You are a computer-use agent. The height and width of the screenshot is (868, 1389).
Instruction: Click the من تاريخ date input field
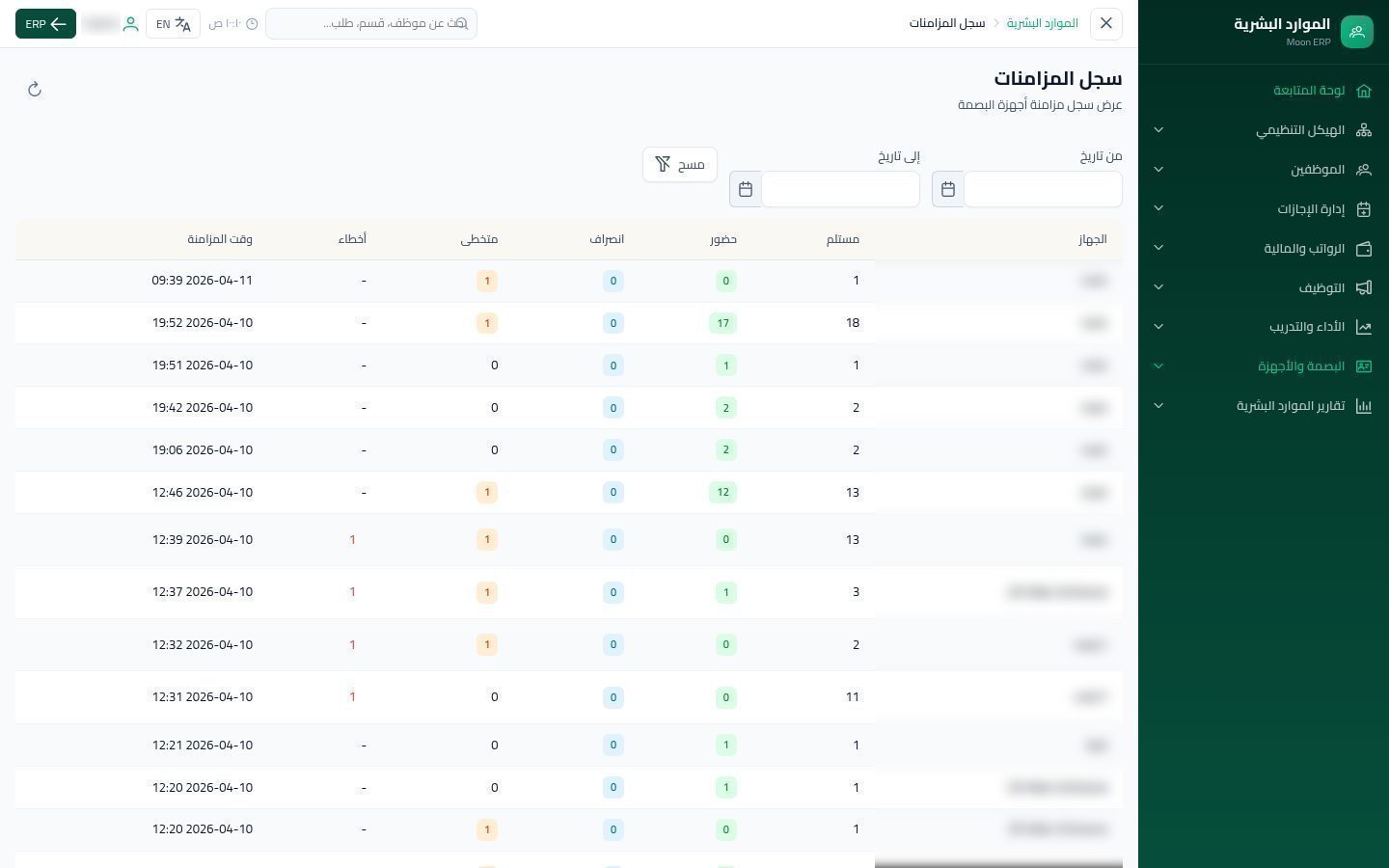click(1043, 189)
